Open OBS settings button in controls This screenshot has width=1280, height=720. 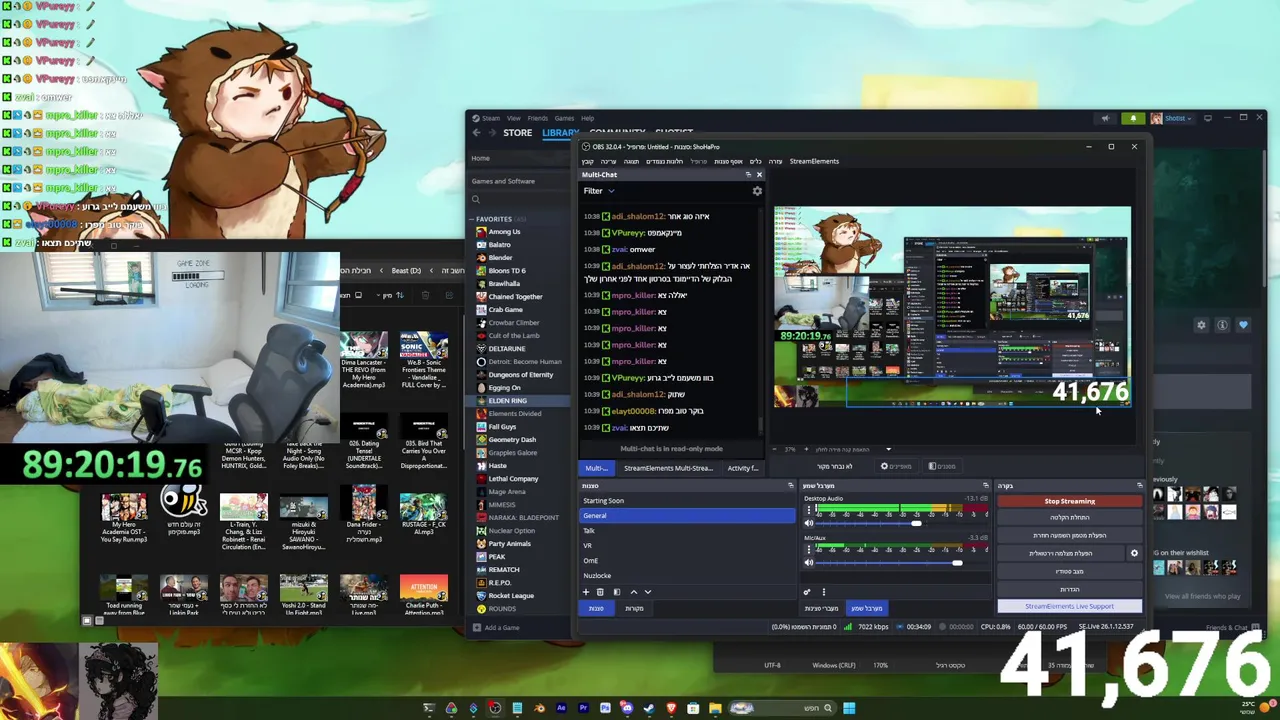pyautogui.click(x=1069, y=589)
